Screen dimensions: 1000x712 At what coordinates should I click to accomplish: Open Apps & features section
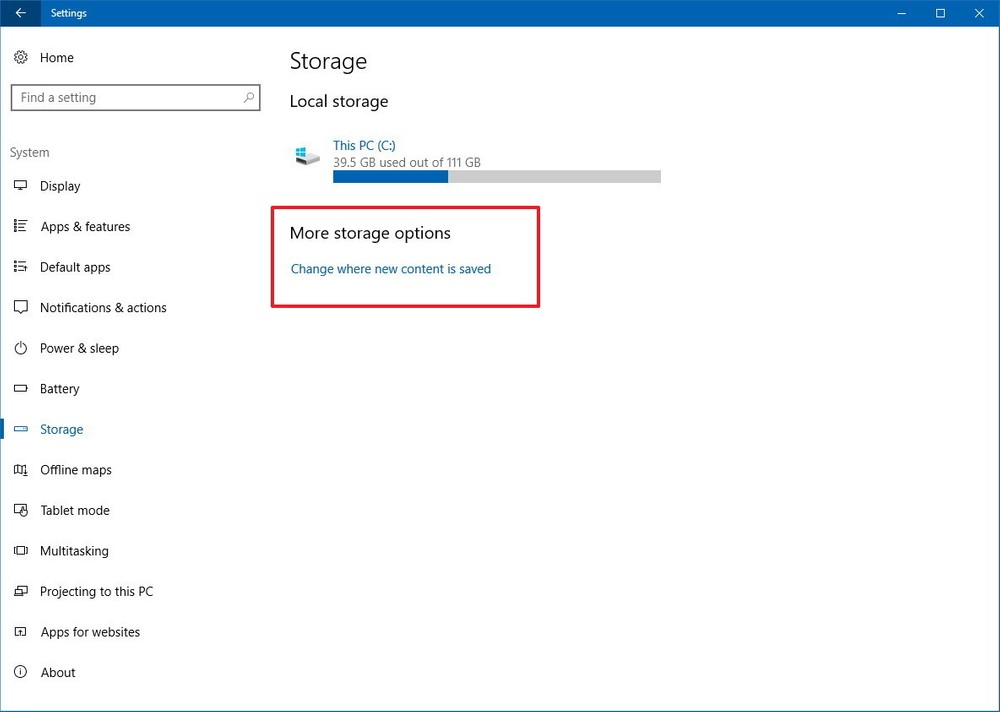click(x=85, y=226)
